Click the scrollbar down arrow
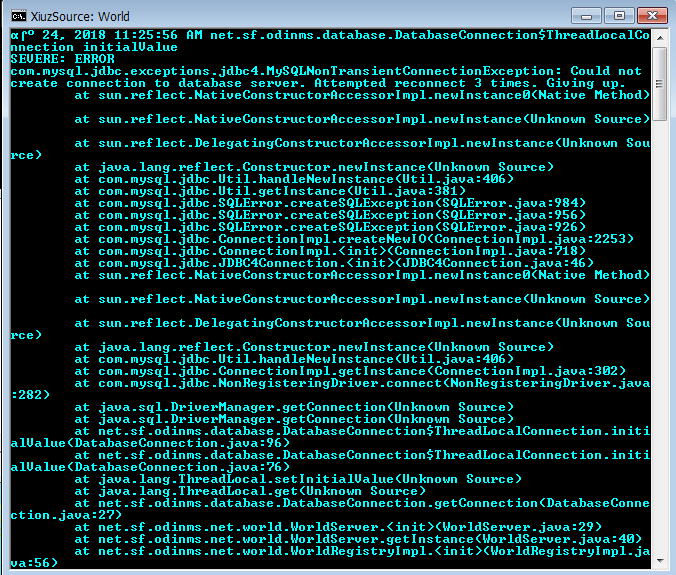This screenshot has height=575, width=676. click(660, 561)
